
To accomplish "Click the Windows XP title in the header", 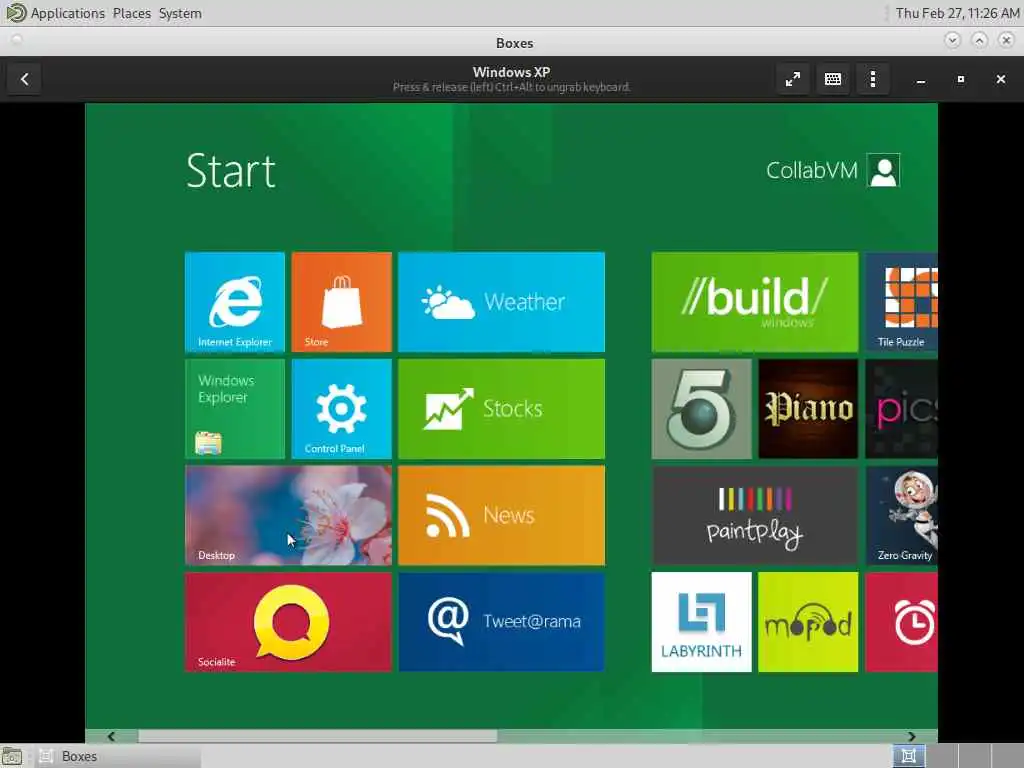I will [x=511, y=72].
